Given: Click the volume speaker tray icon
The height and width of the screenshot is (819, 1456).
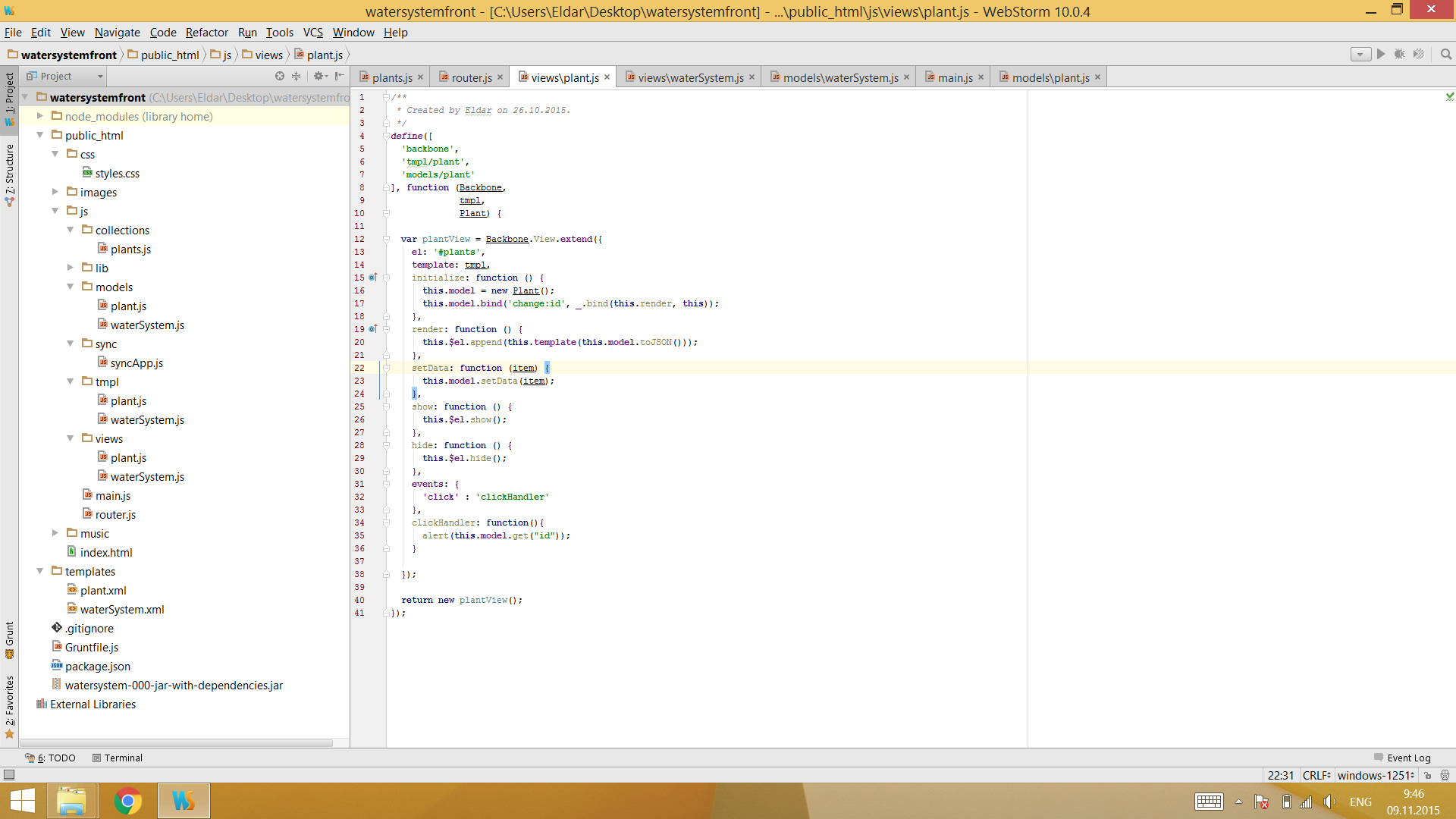Looking at the screenshot, I should (1329, 802).
